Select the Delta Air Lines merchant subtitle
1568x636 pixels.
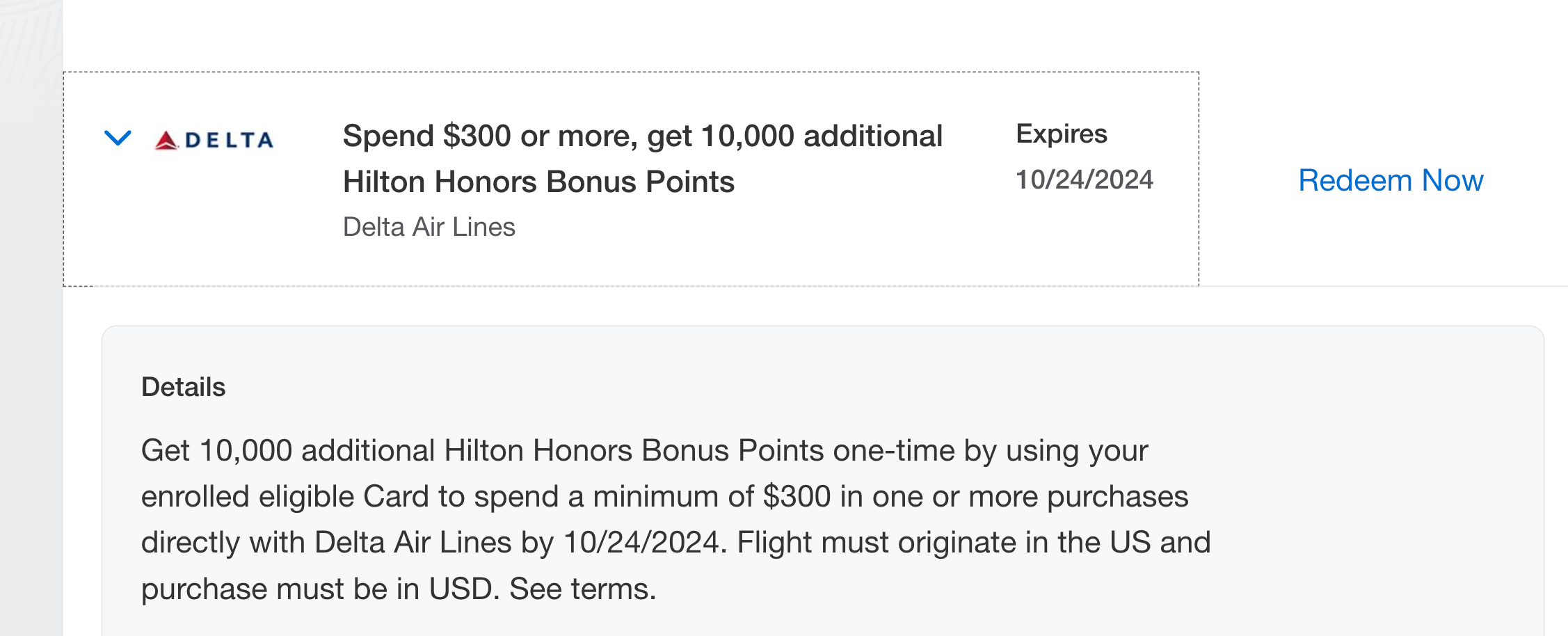pos(429,228)
